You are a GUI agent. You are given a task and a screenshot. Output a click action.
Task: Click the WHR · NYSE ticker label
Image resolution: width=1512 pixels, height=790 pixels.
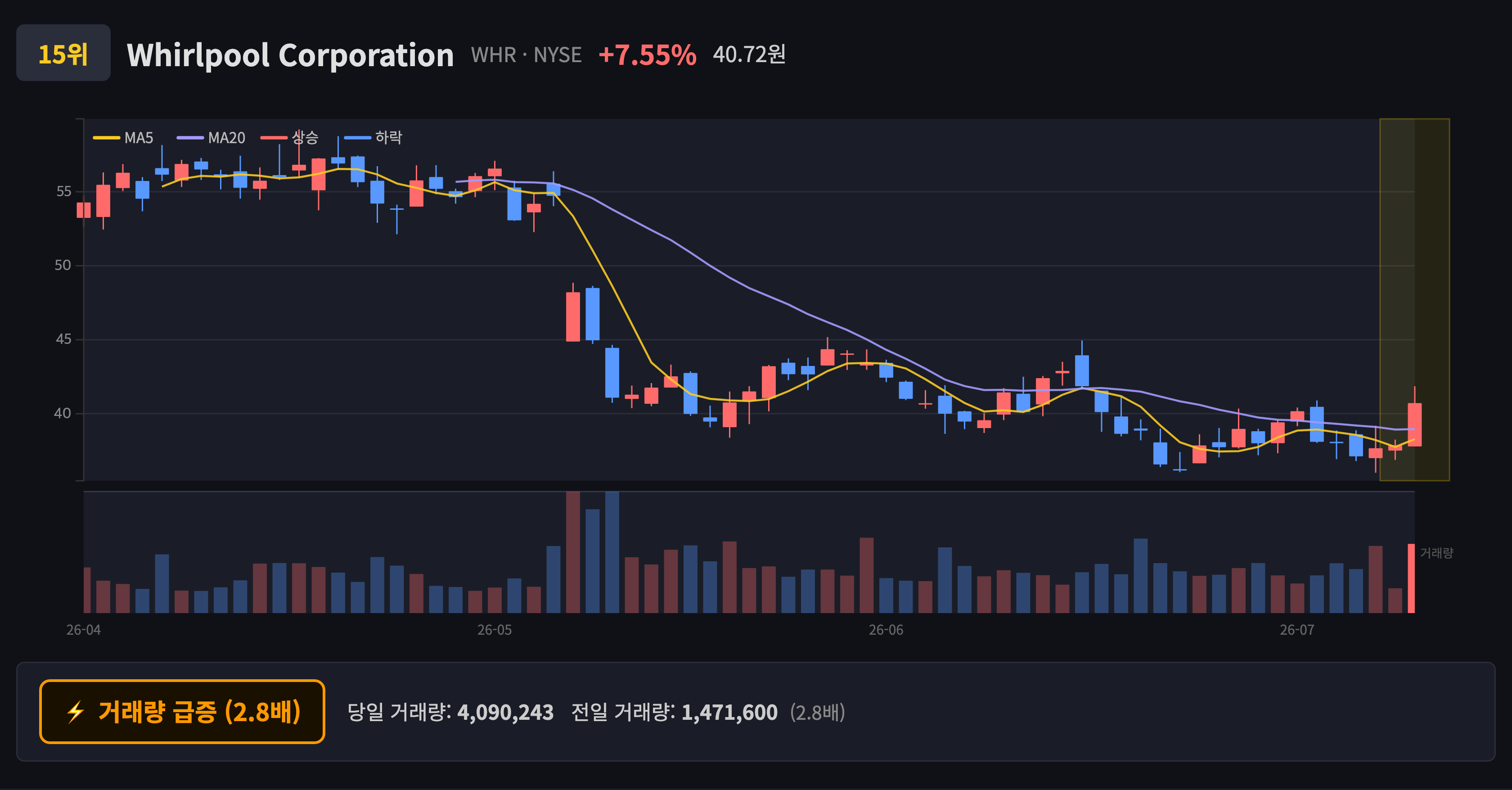point(526,55)
